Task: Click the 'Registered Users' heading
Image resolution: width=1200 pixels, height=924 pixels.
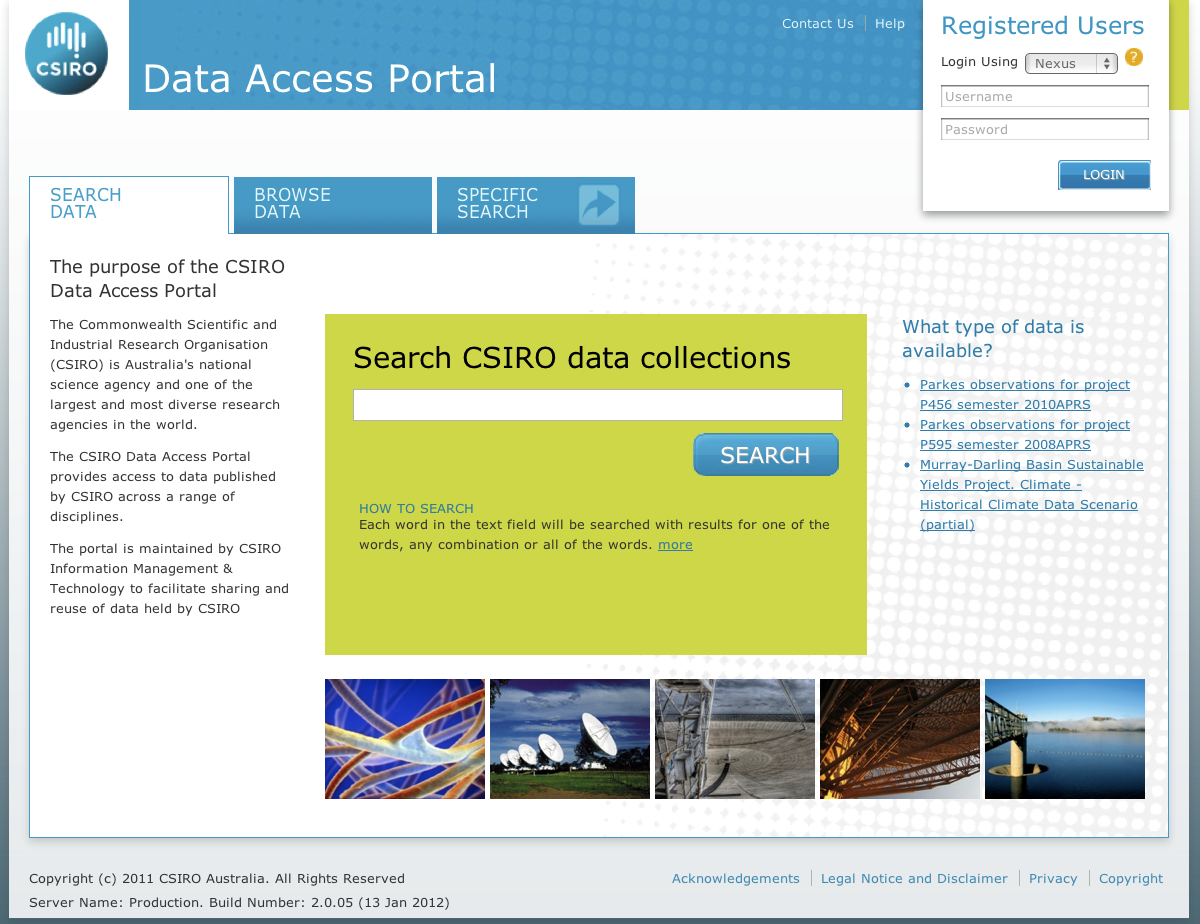Action: [x=1043, y=26]
